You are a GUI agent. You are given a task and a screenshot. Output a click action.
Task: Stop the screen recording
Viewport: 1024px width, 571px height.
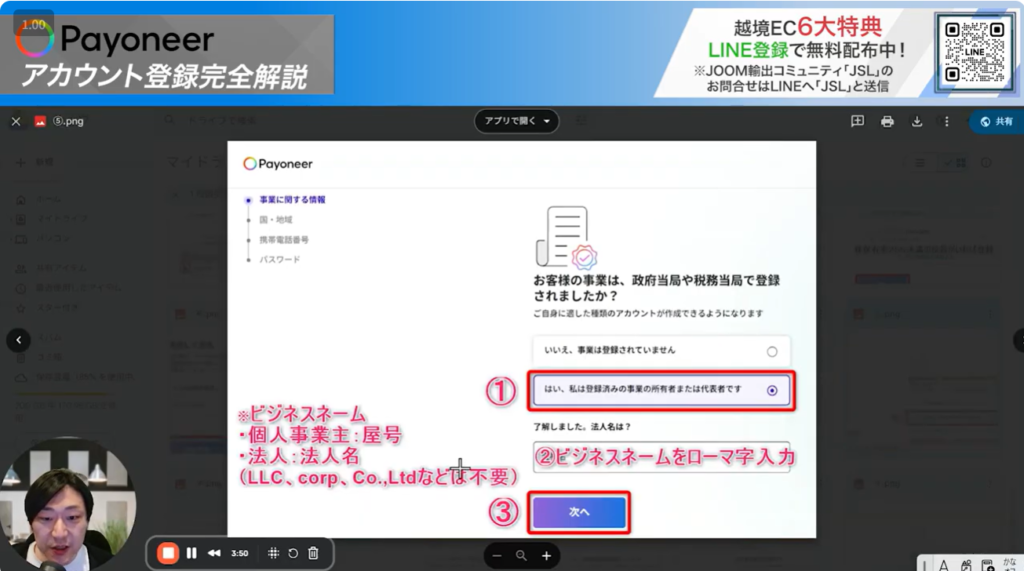pos(169,553)
